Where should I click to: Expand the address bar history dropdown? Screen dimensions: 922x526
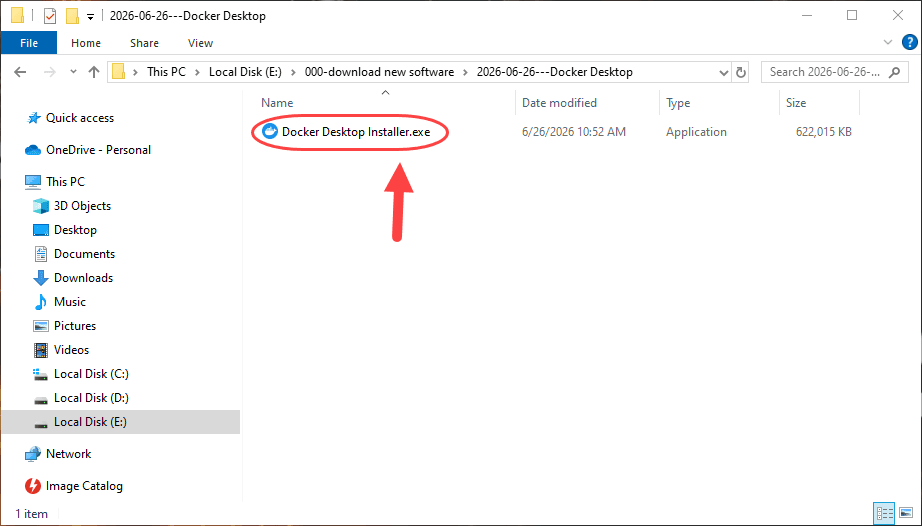point(723,72)
